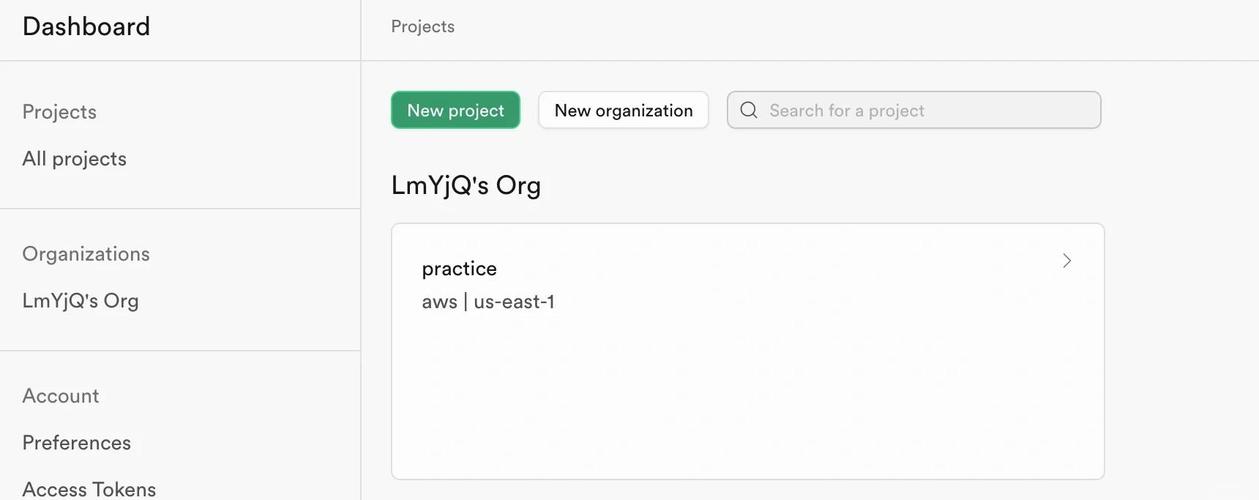Click the Projects section header in sidebar
The image size is (1259, 500).
click(x=59, y=112)
